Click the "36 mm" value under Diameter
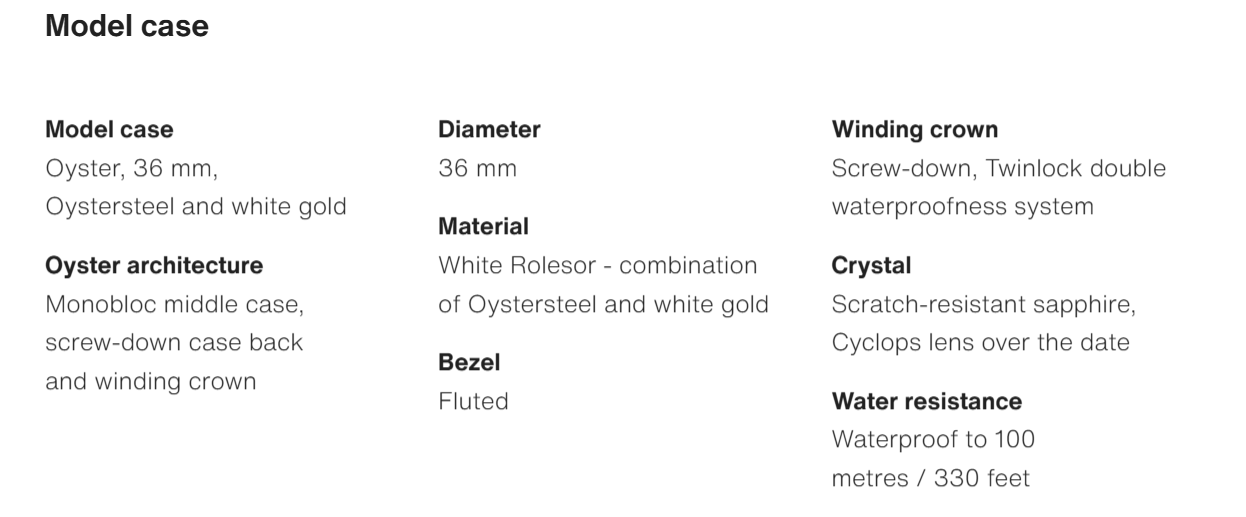The height and width of the screenshot is (517, 1246). click(x=477, y=169)
